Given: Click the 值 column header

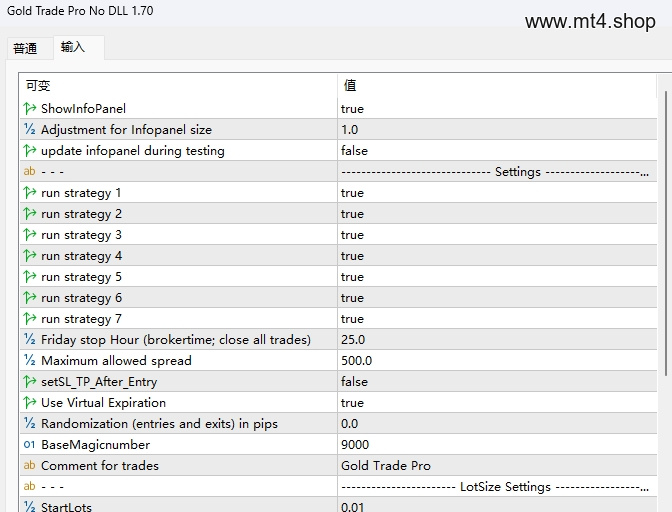Looking at the screenshot, I should (x=497, y=86).
